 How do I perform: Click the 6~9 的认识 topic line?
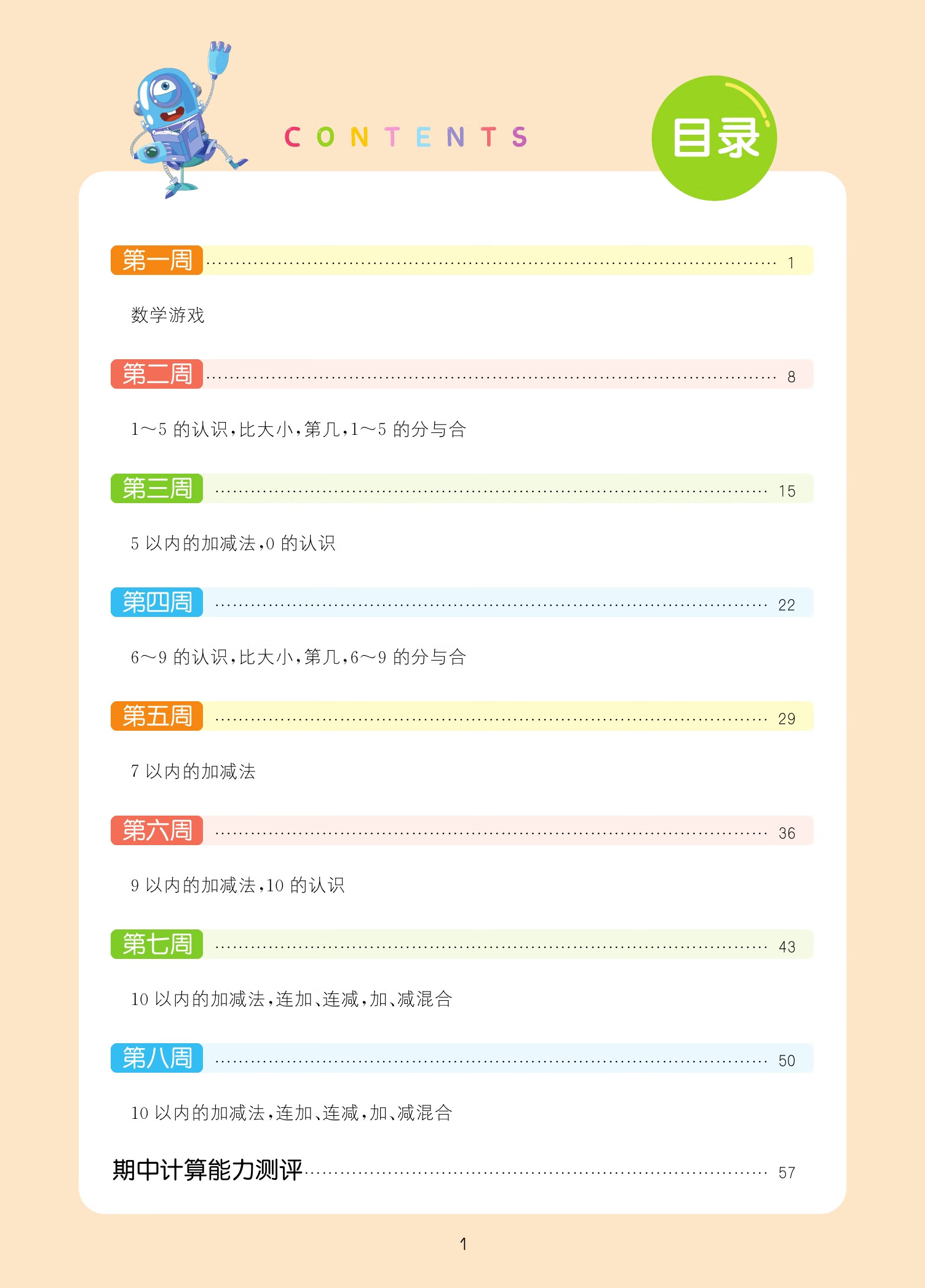click(x=298, y=657)
